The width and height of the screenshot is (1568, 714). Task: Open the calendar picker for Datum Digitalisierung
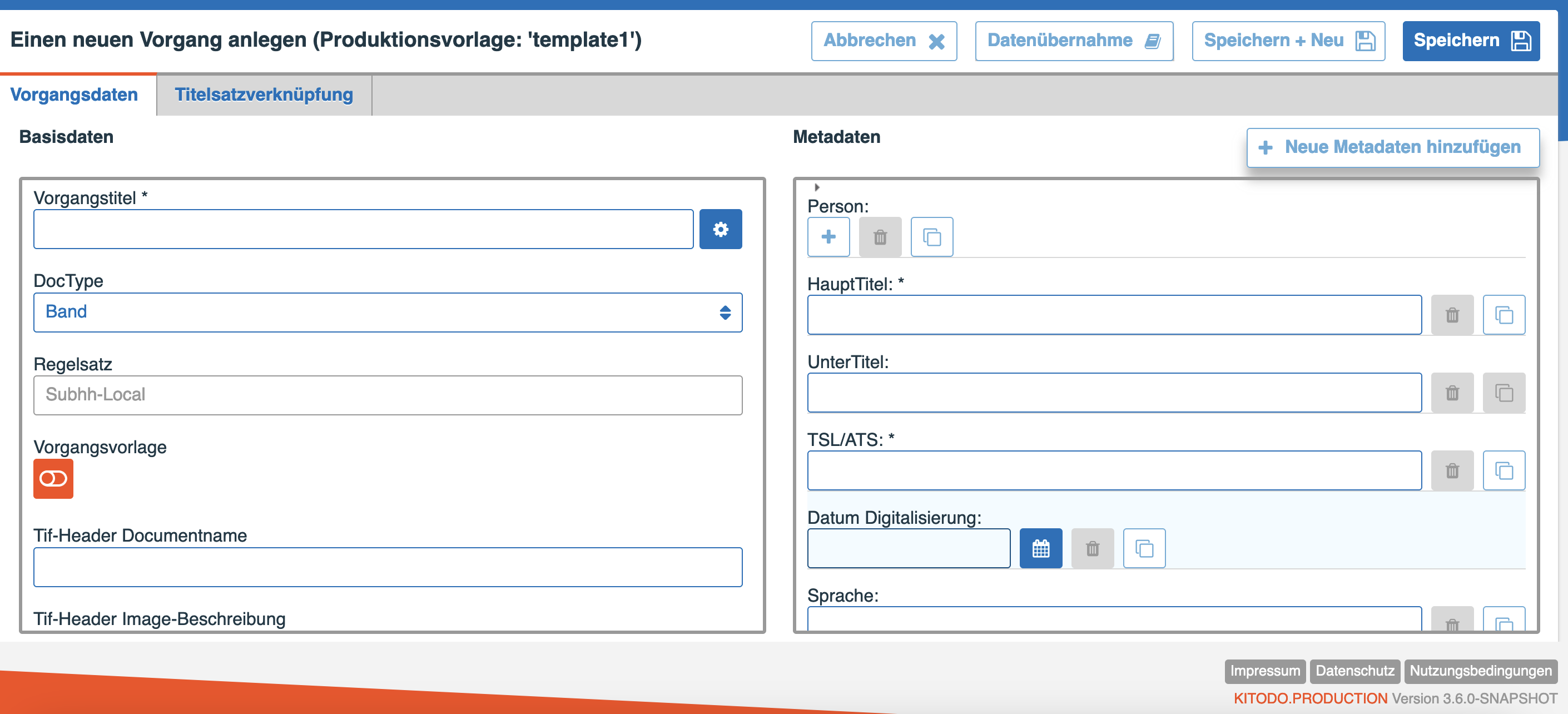[x=1040, y=548]
